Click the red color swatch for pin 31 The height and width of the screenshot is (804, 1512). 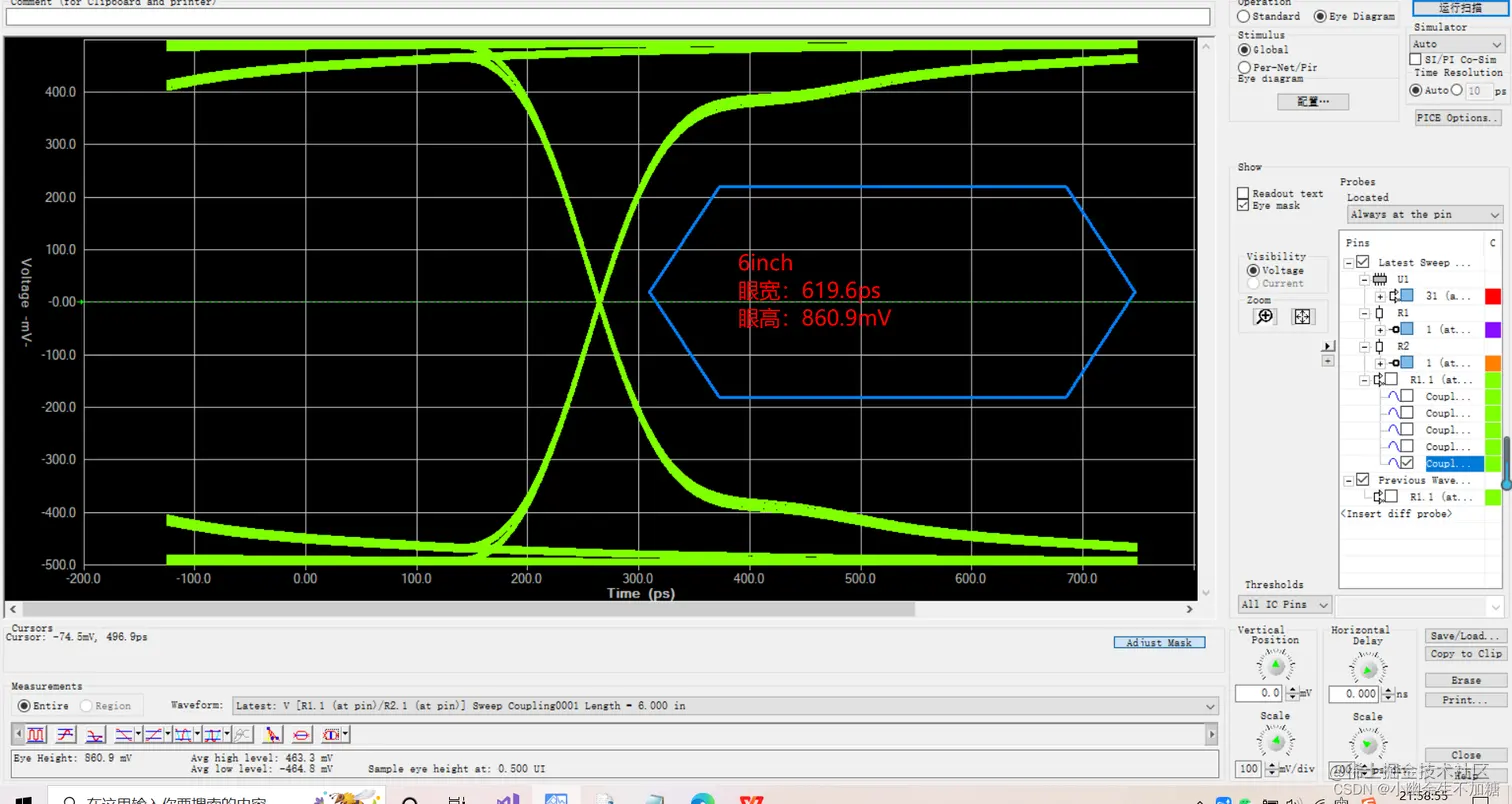point(1493,296)
